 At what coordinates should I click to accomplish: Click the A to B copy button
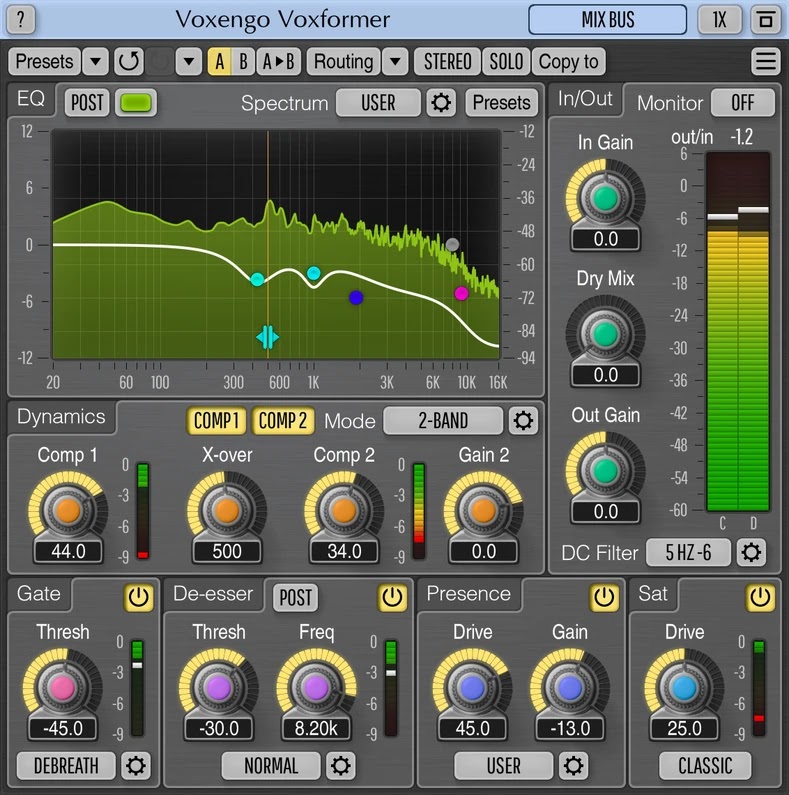(278, 62)
